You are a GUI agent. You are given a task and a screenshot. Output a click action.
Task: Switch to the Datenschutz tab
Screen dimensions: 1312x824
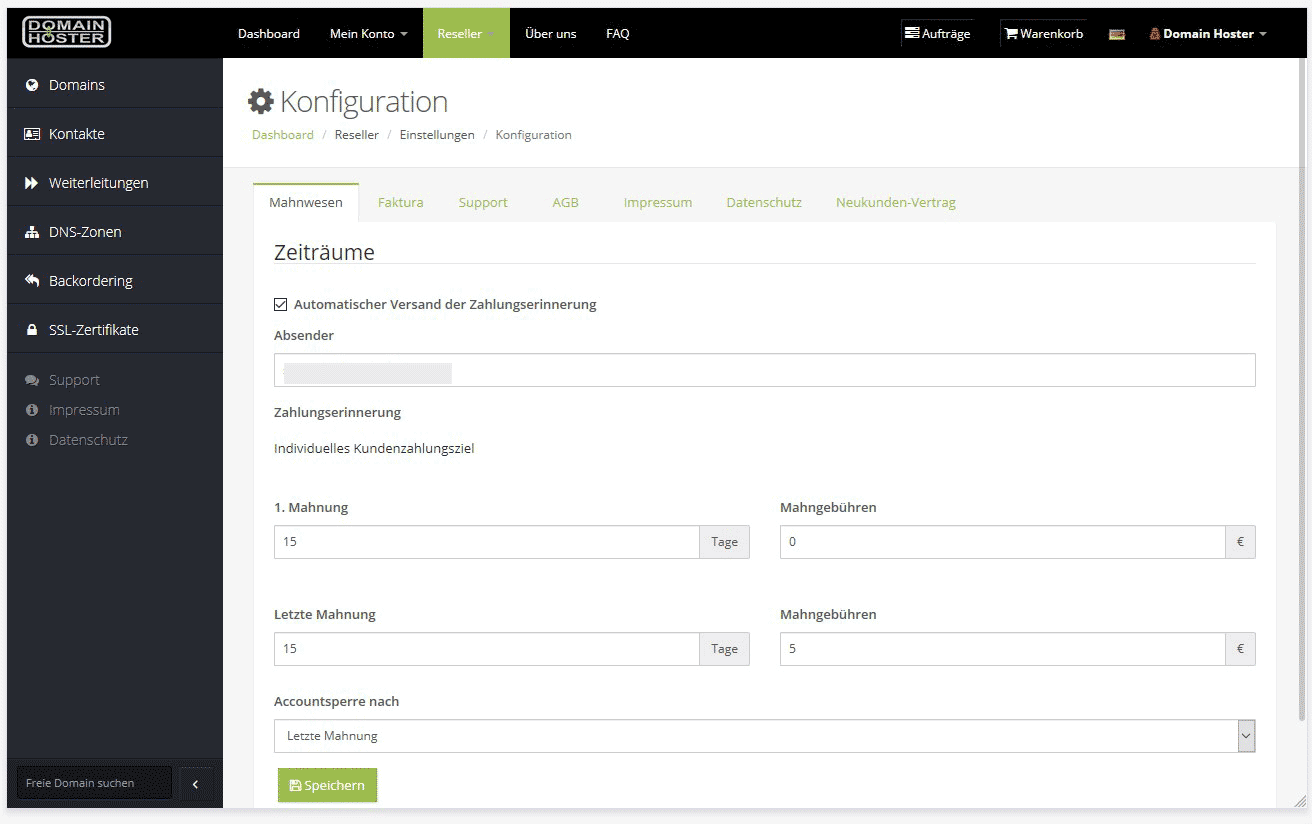(764, 202)
